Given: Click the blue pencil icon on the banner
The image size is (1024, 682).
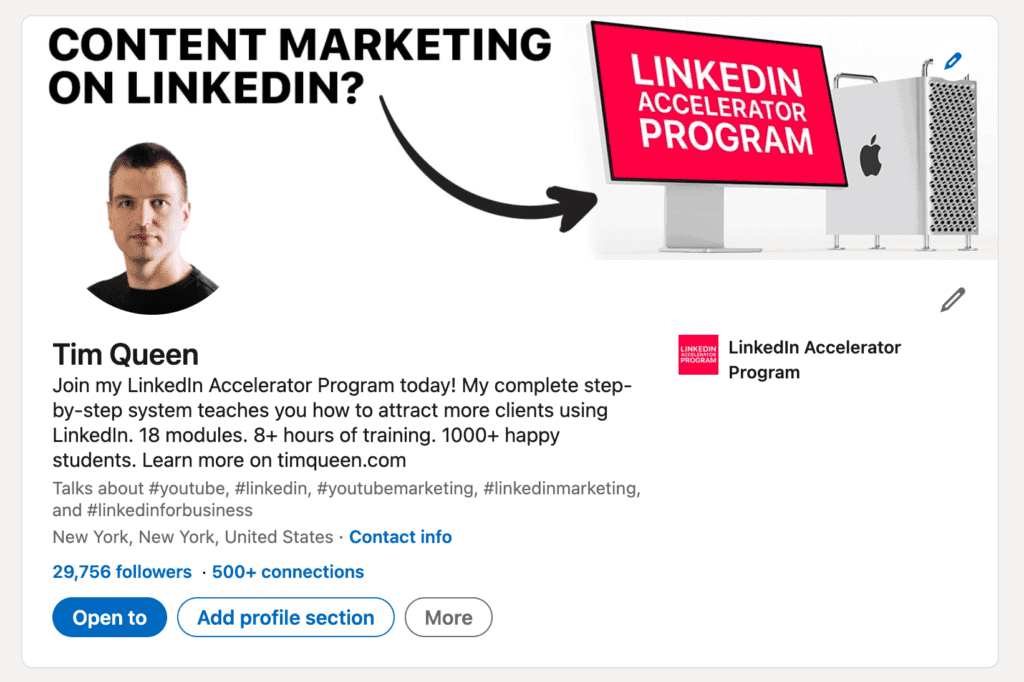Looking at the screenshot, I should pyautogui.click(x=952, y=61).
